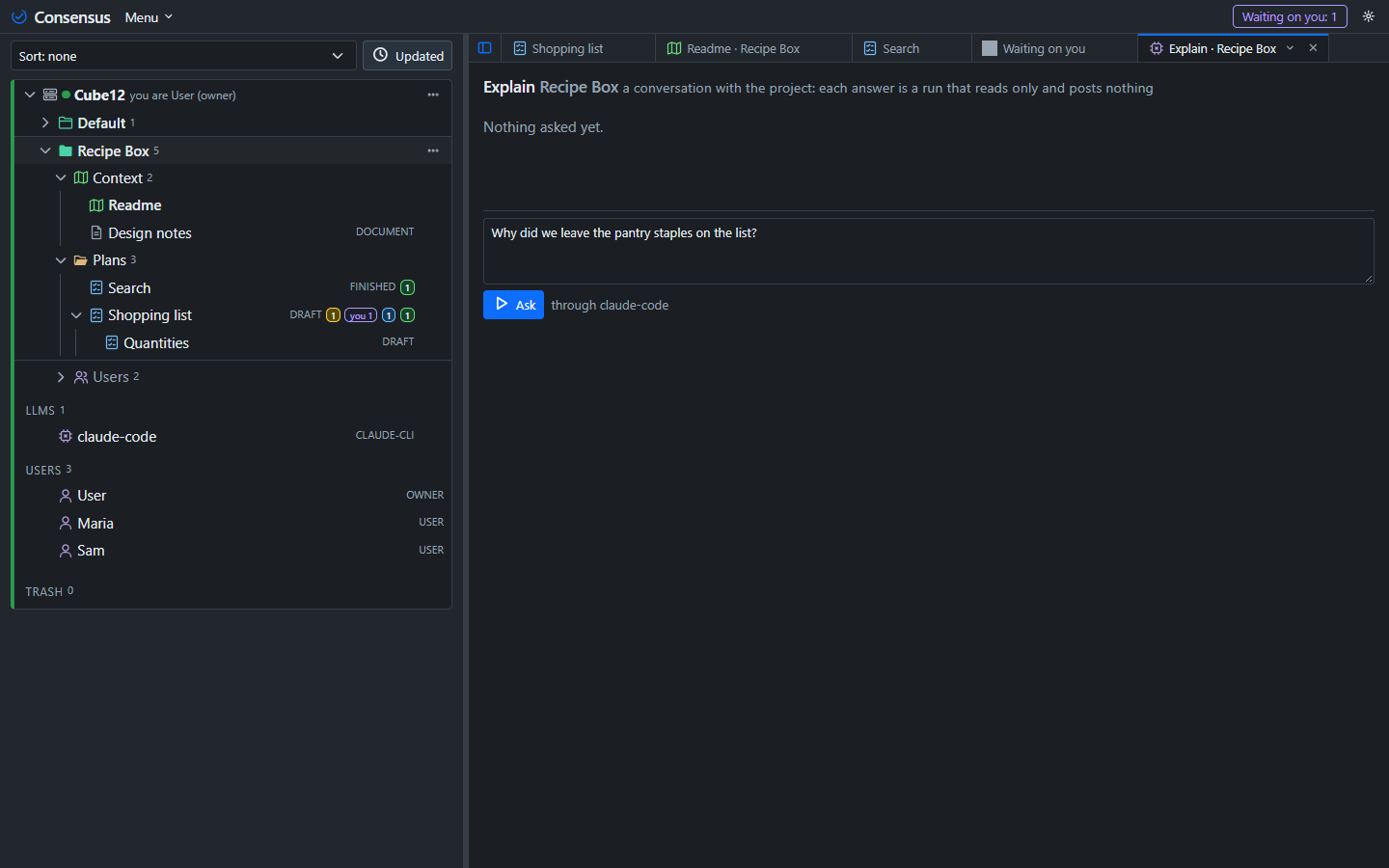Collapse the Cube12 server node
1389x868 pixels.
(30, 95)
